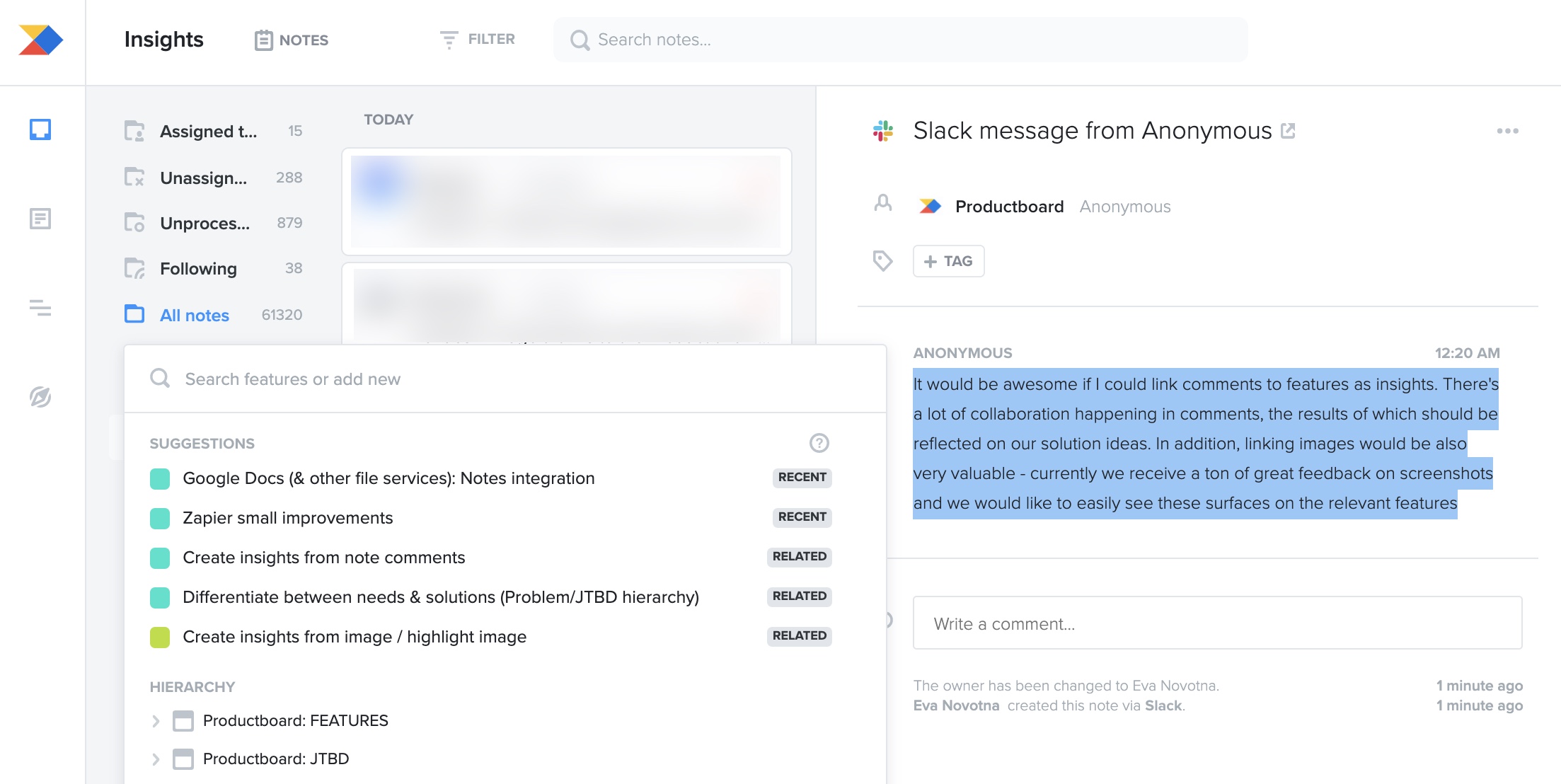Expand the Productboard: JTBD hierarchy node

click(157, 759)
